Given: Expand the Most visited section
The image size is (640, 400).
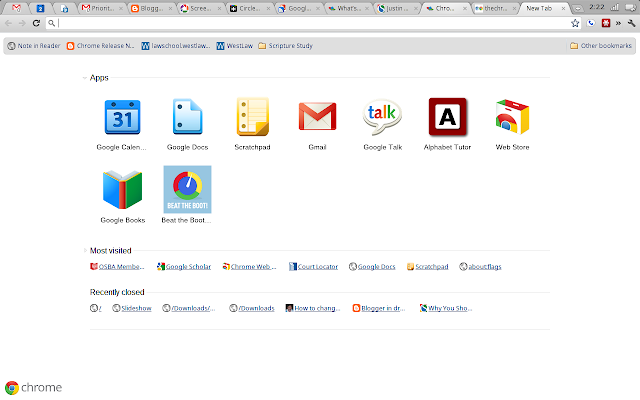Looking at the screenshot, I should [84, 251].
